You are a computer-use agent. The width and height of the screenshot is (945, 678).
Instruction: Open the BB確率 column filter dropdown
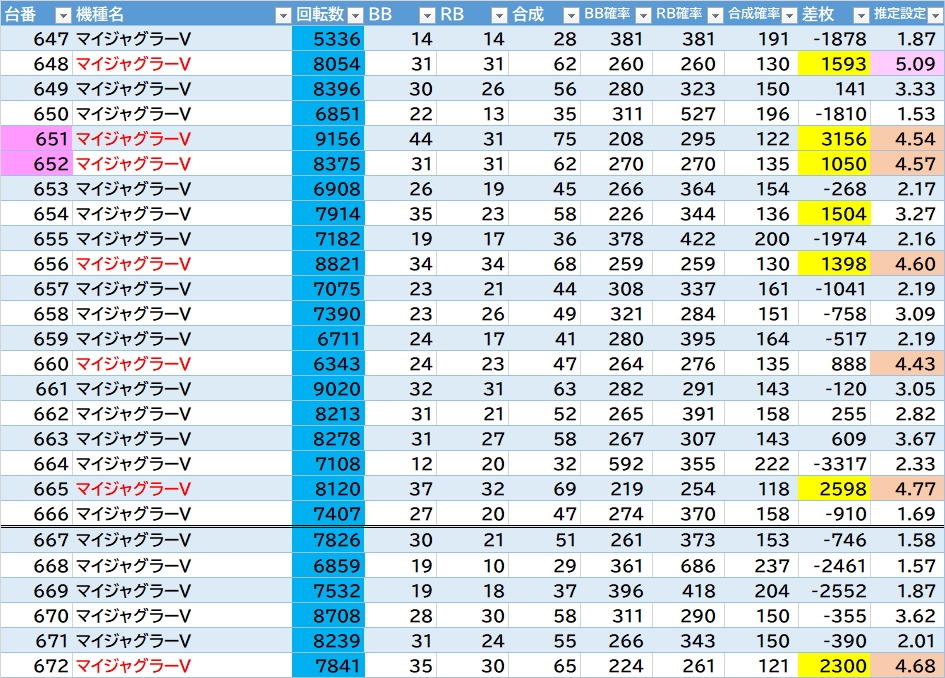[x=643, y=15]
